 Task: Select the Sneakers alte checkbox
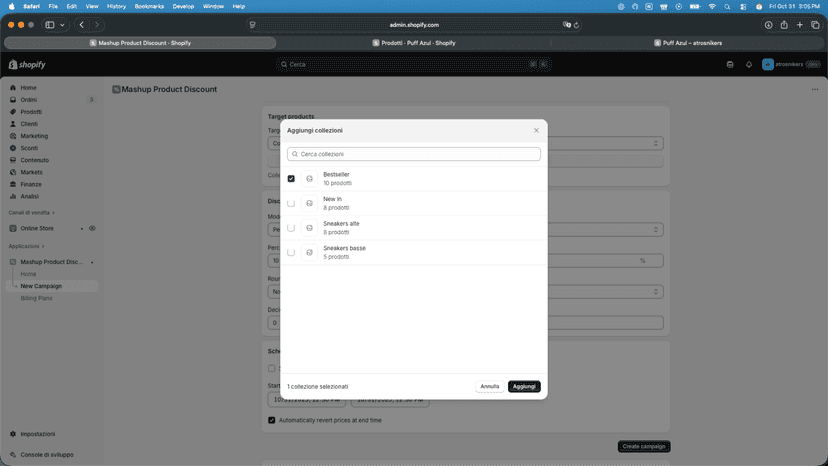291,228
